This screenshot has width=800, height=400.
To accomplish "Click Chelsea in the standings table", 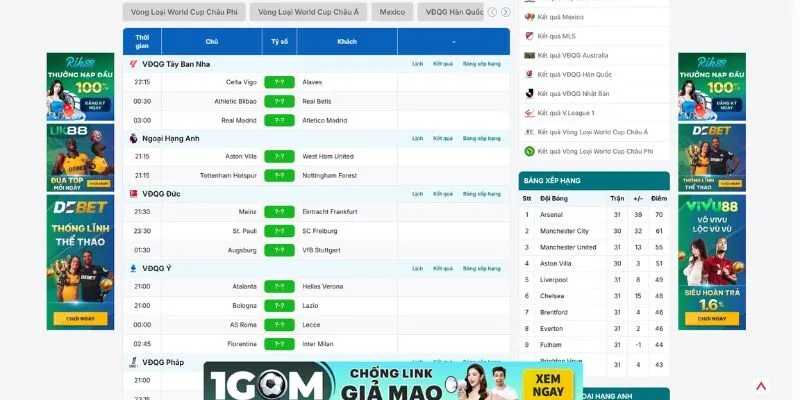I will pos(552,296).
